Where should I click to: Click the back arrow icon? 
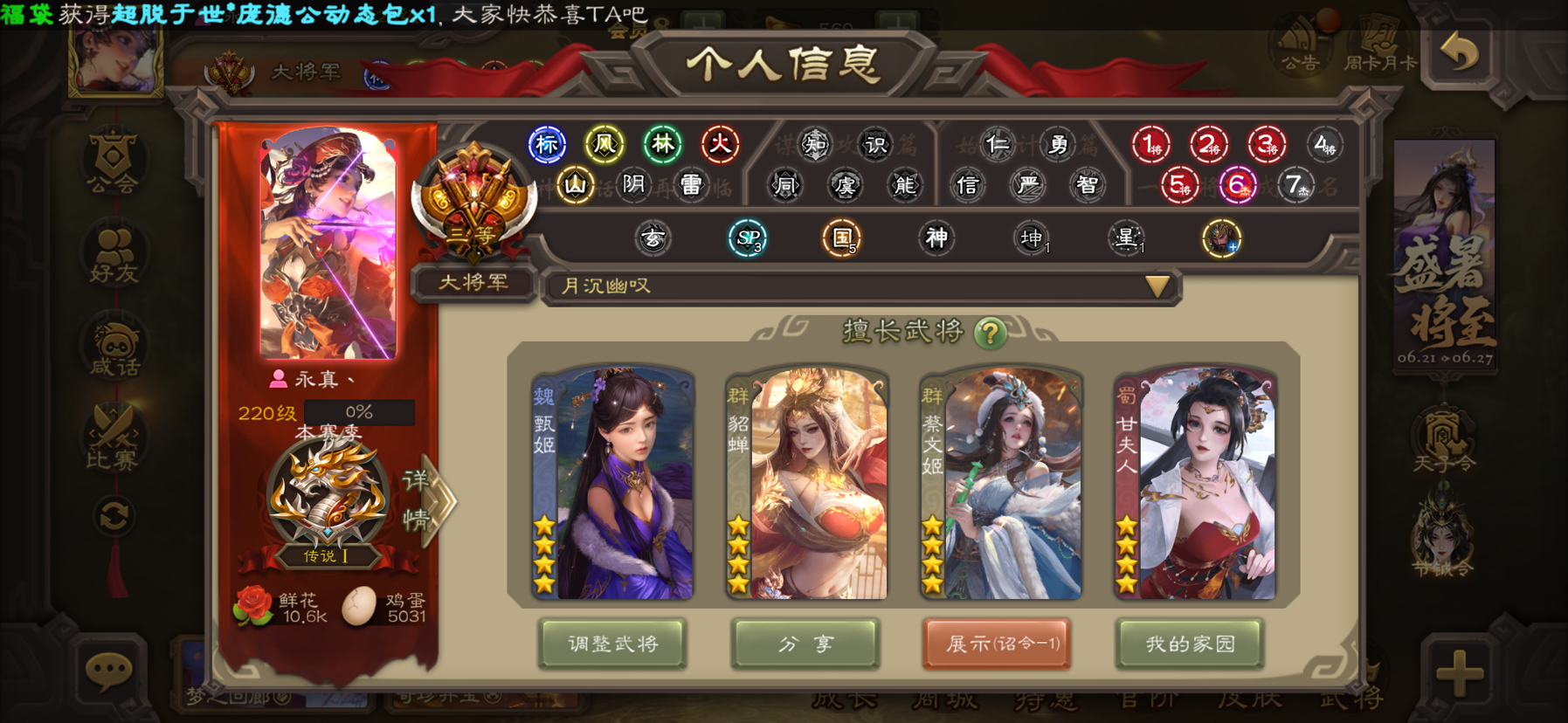tap(1461, 54)
